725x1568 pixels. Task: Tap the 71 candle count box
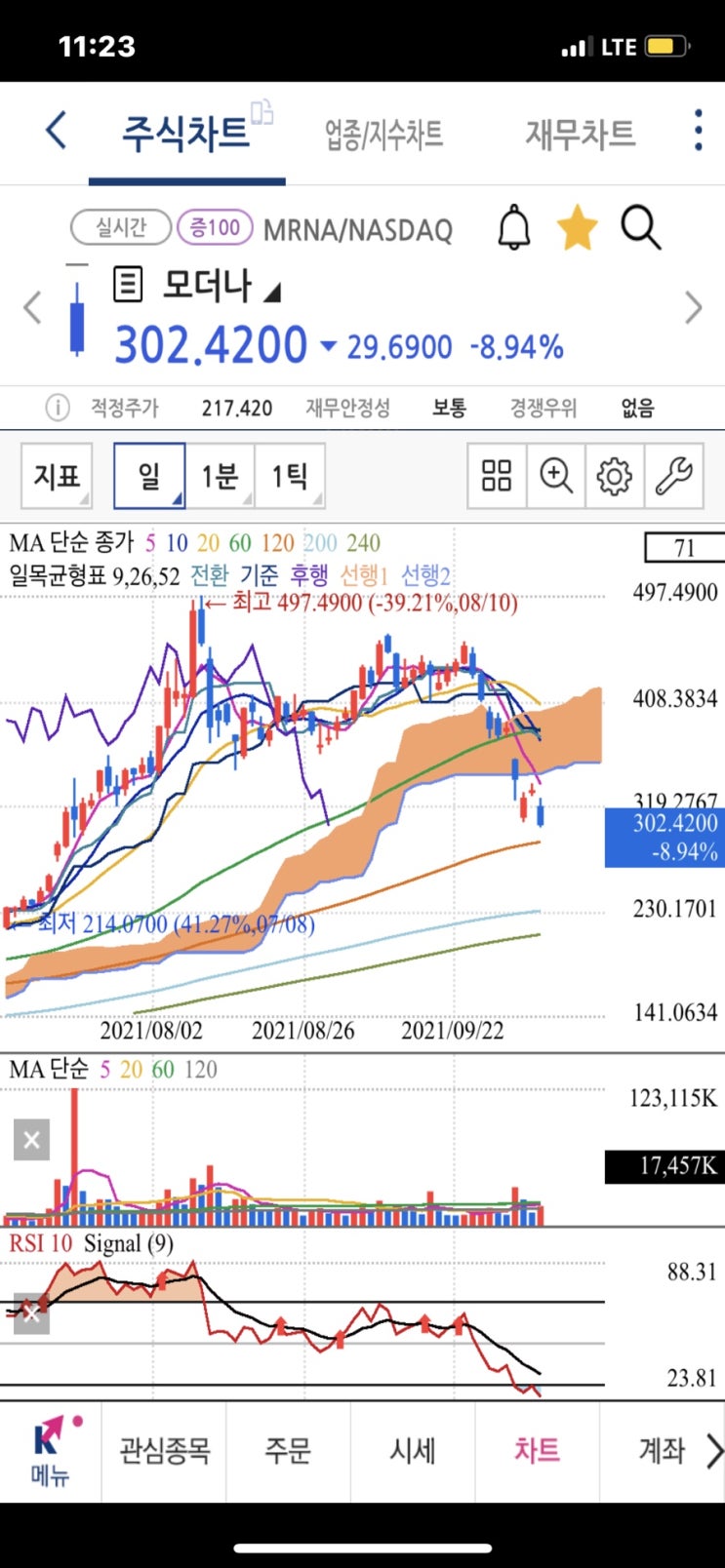pos(684,547)
